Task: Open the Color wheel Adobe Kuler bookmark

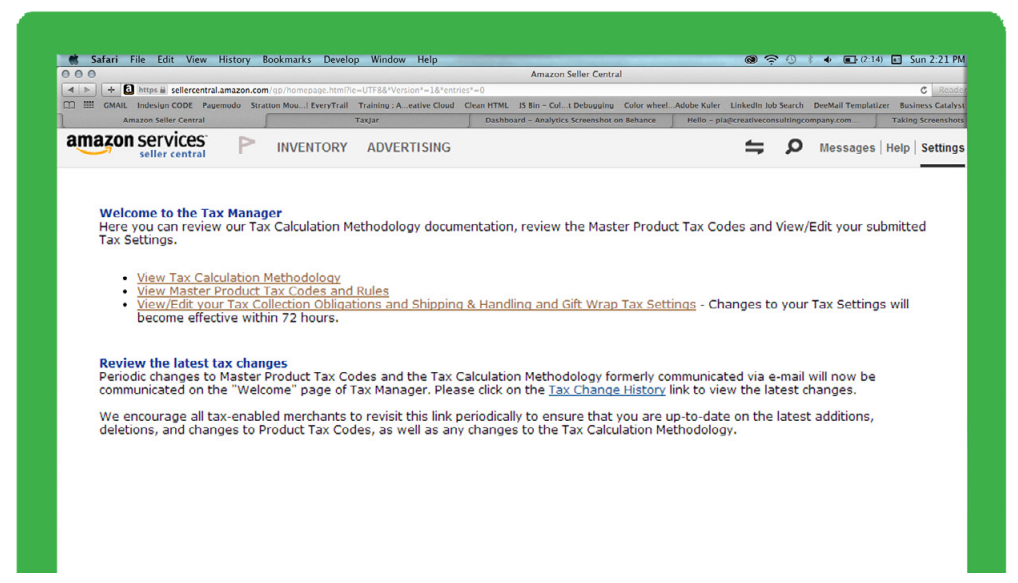Action: pyautogui.click(x=672, y=105)
